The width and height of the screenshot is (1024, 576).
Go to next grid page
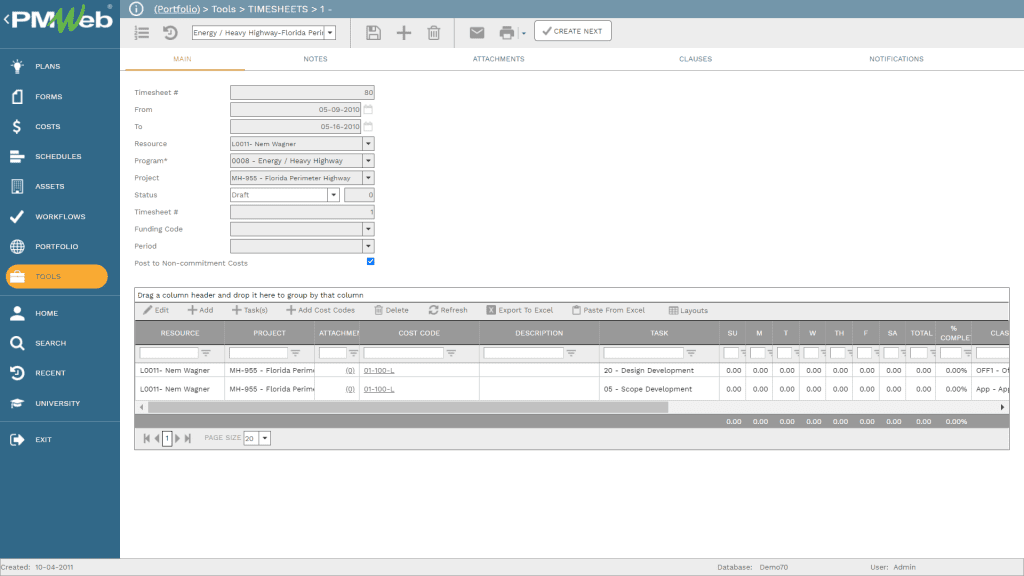pos(177,438)
